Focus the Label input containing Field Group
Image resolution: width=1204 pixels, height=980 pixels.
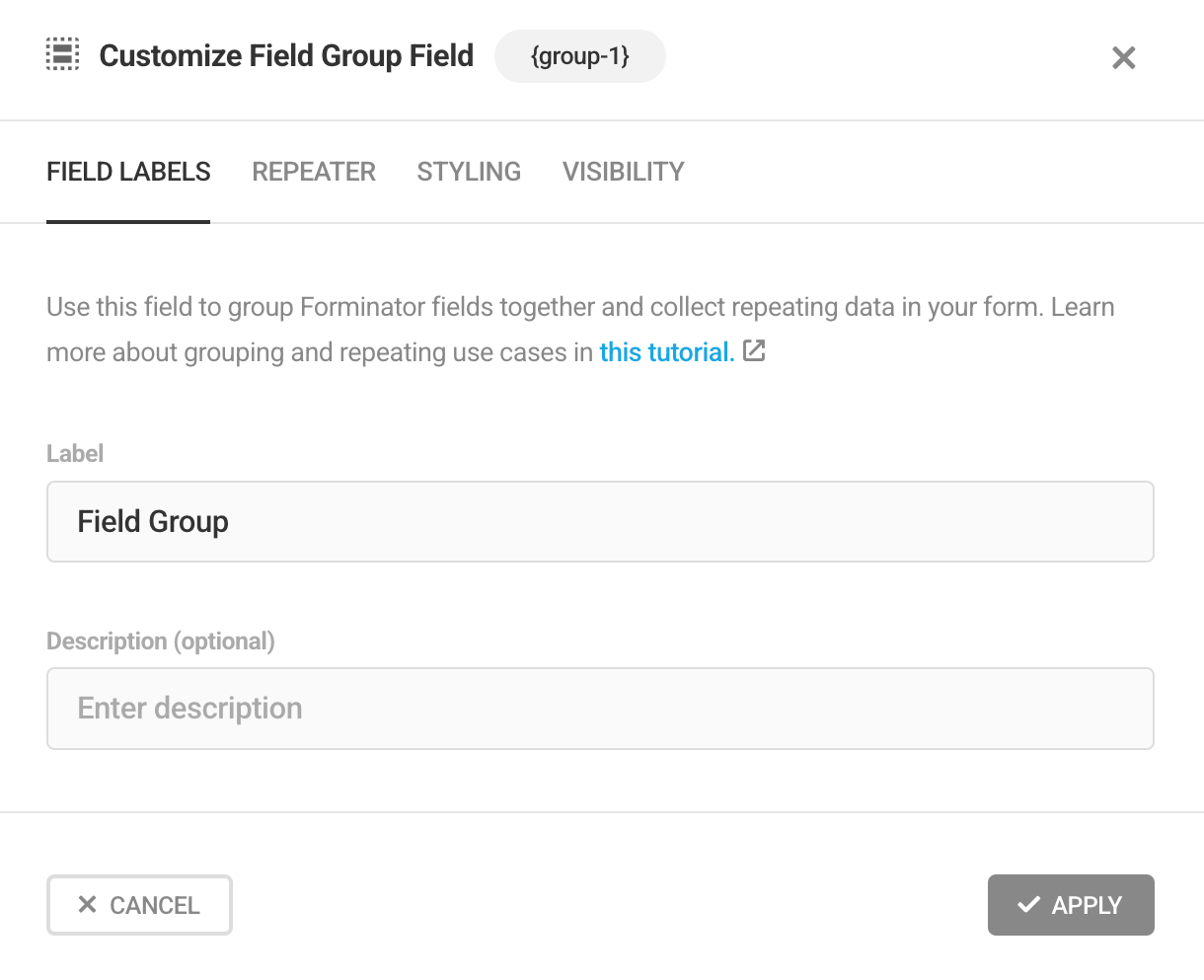[600, 522]
